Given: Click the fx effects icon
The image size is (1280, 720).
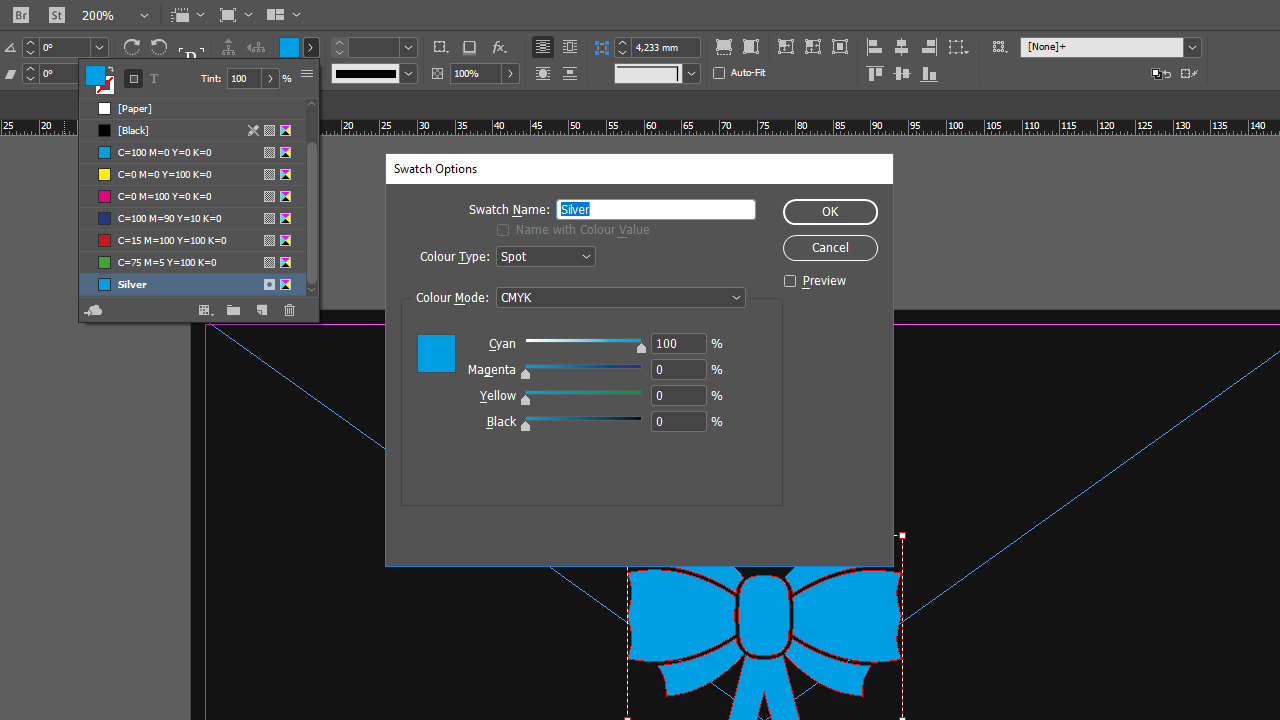Looking at the screenshot, I should click(x=498, y=47).
